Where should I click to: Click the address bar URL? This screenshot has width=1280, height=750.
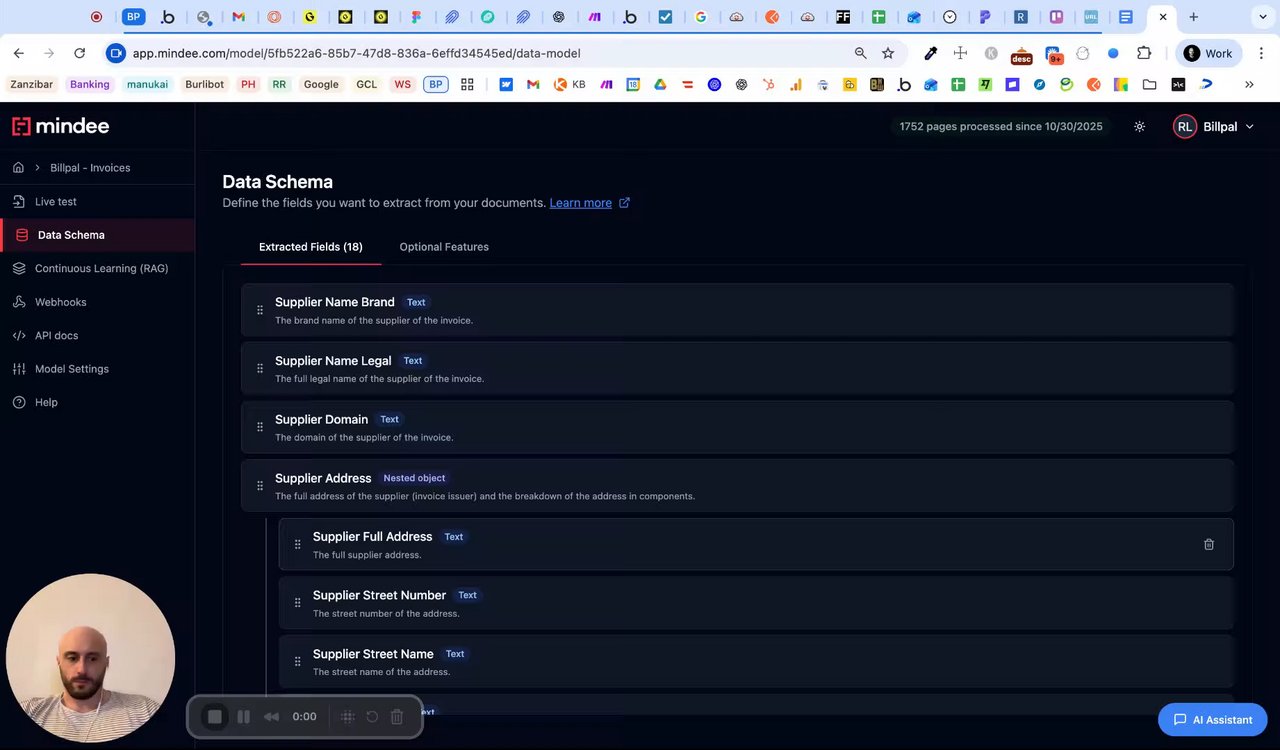356,53
